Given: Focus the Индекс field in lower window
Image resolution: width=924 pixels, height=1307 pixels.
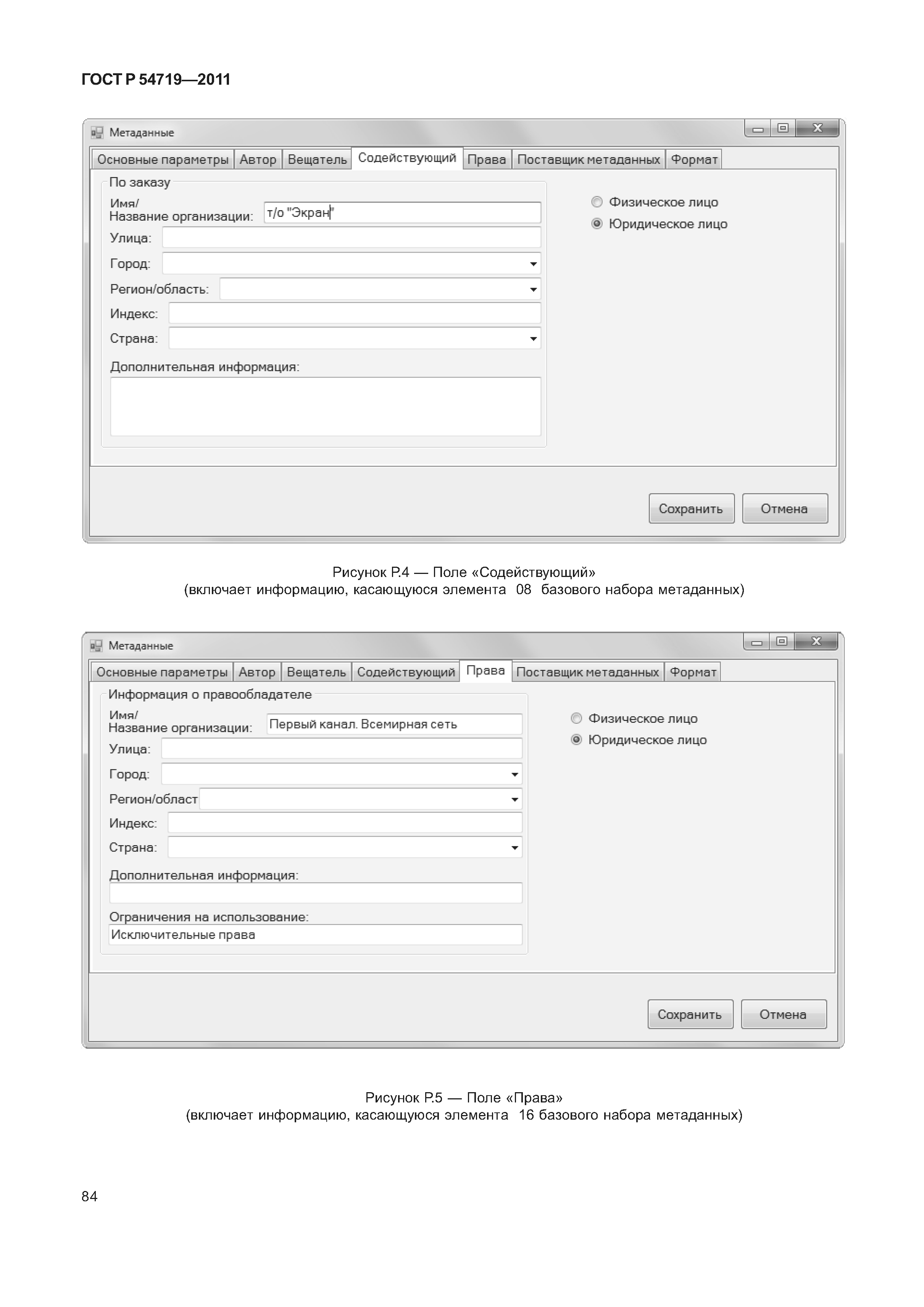Looking at the screenshot, I should 345,823.
